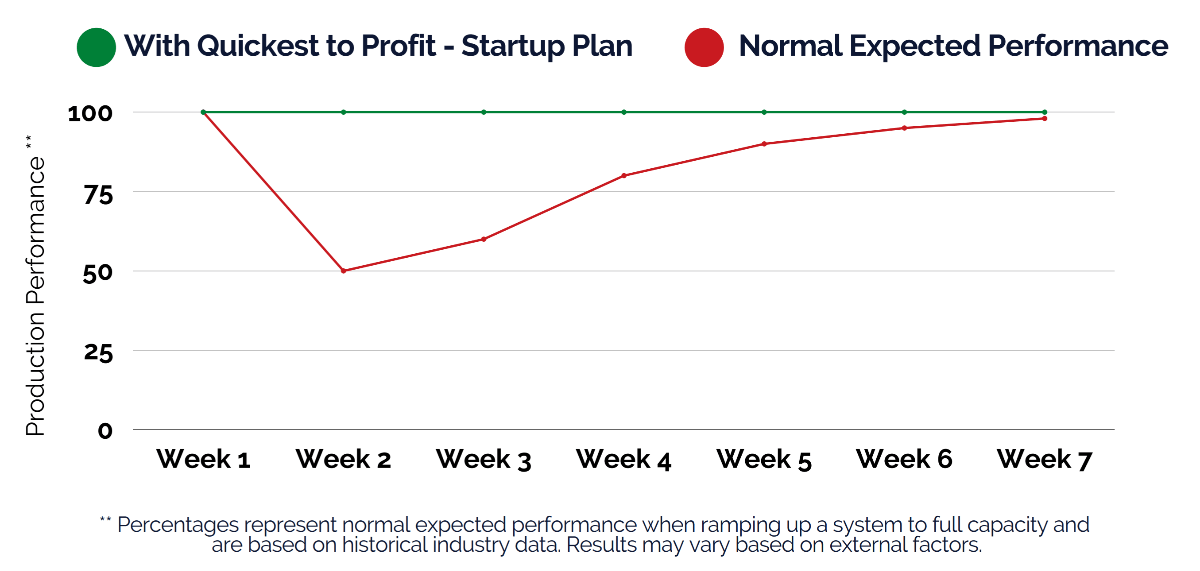Click the red legend circle
1200x571 pixels.
[x=704, y=47]
